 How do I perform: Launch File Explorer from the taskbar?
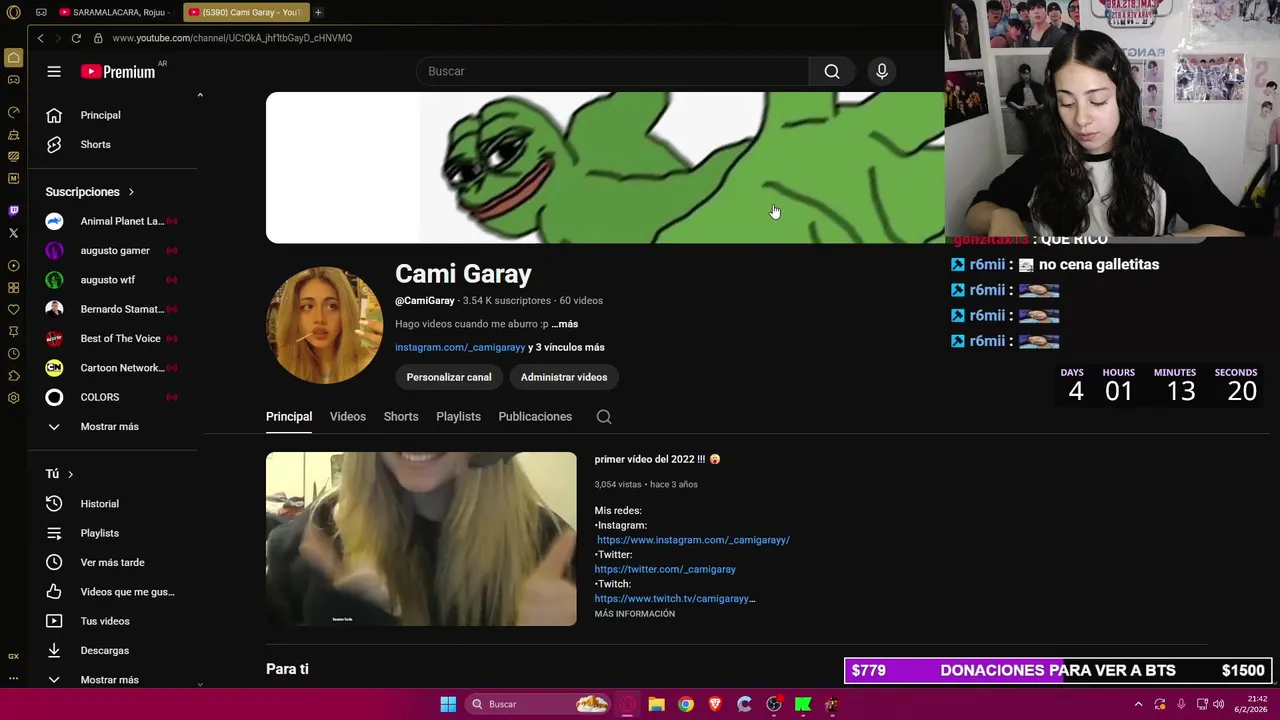[x=656, y=704]
